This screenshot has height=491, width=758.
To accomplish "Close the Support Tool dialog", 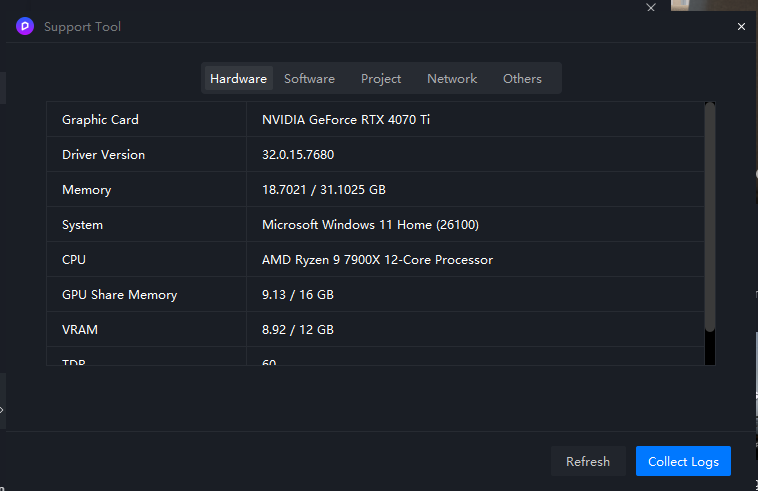I will click(x=741, y=27).
